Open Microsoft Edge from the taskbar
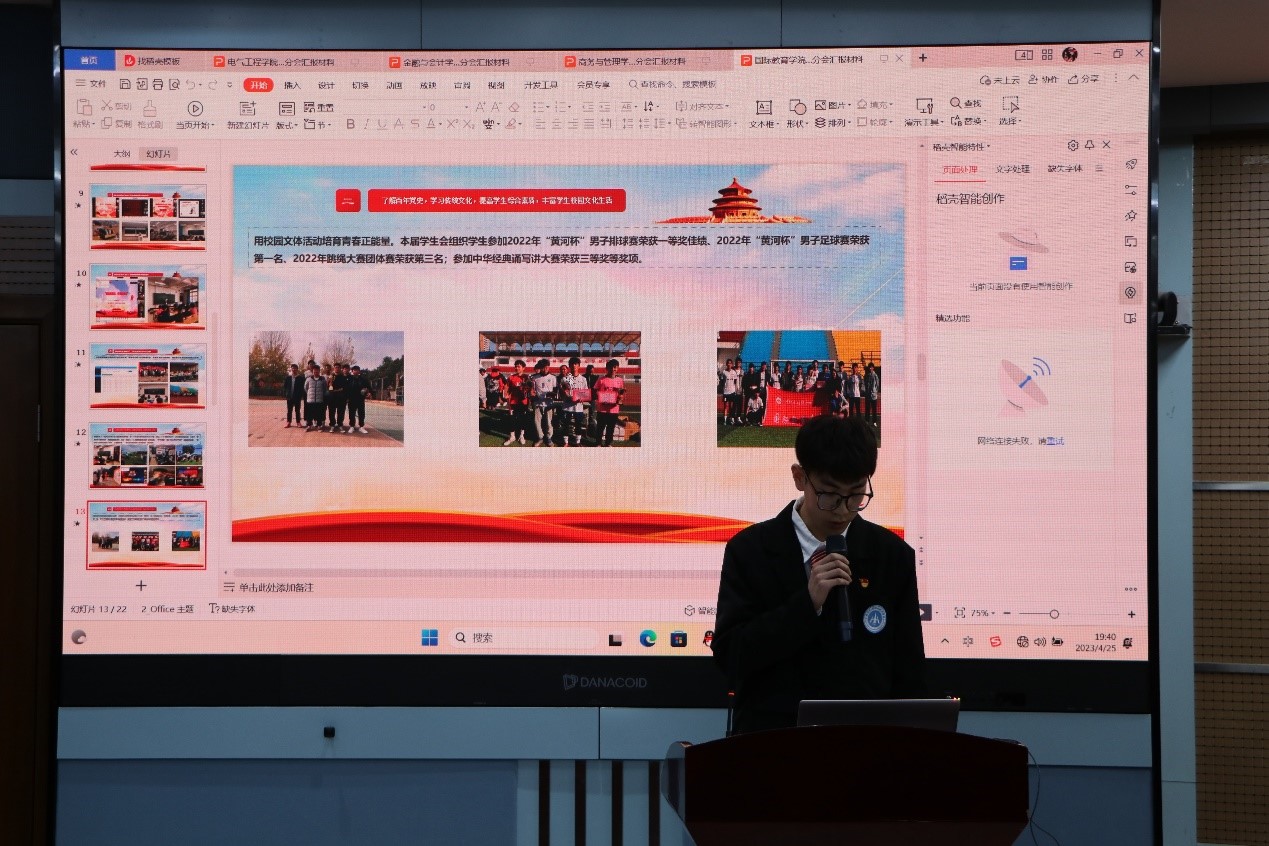Viewport: 1269px width, 846px height. (x=648, y=639)
